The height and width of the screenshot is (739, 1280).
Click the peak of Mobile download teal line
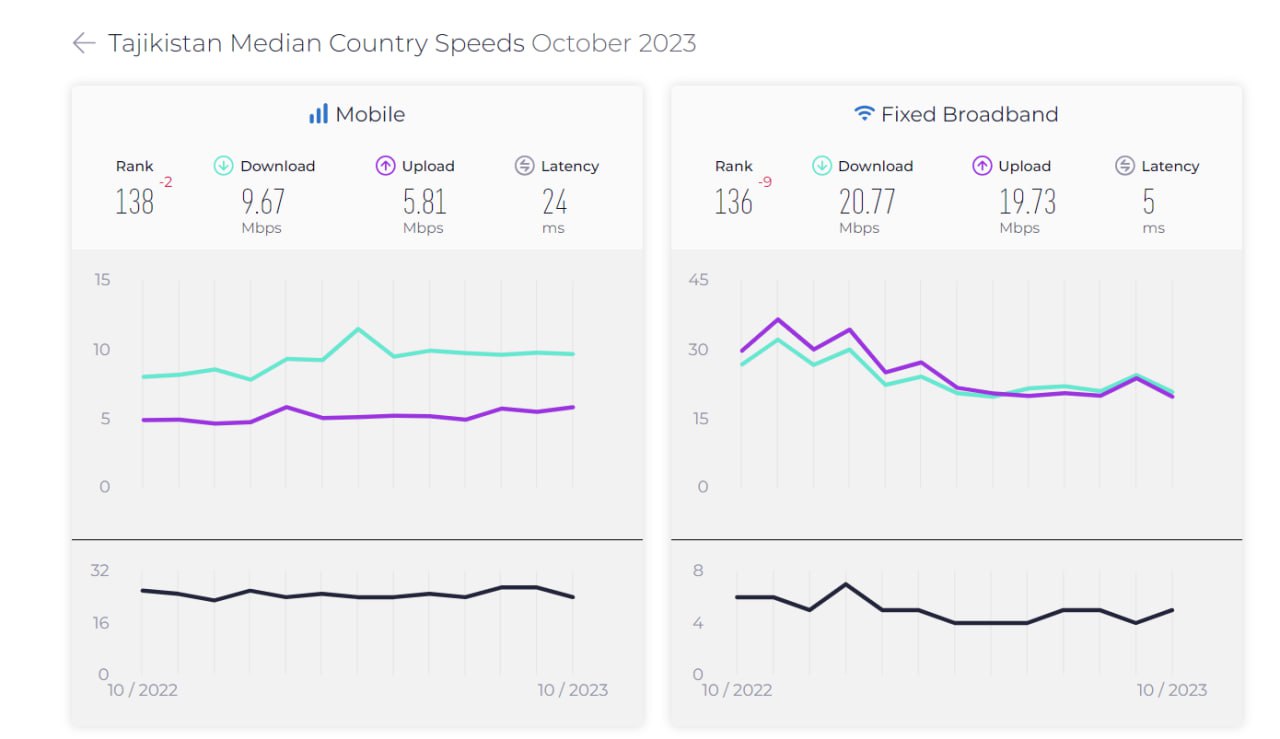[x=358, y=328]
